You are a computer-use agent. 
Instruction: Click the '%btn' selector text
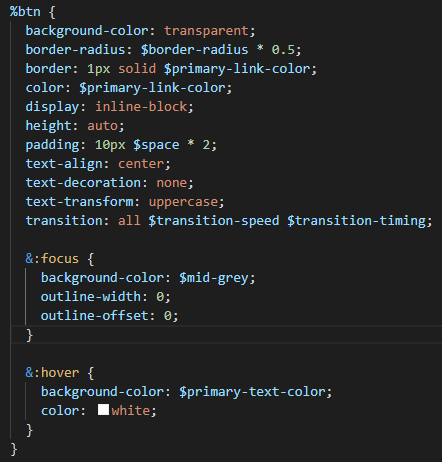point(25,12)
